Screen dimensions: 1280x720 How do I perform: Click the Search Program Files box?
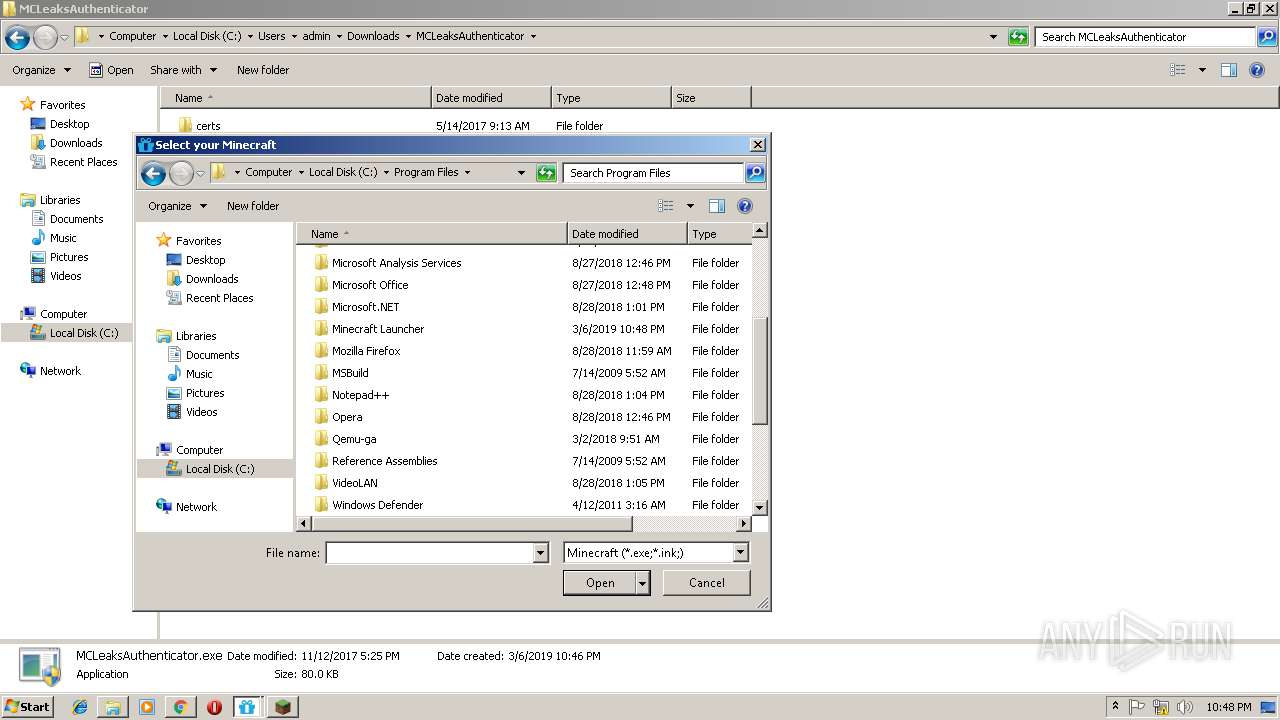click(x=654, y=173)
